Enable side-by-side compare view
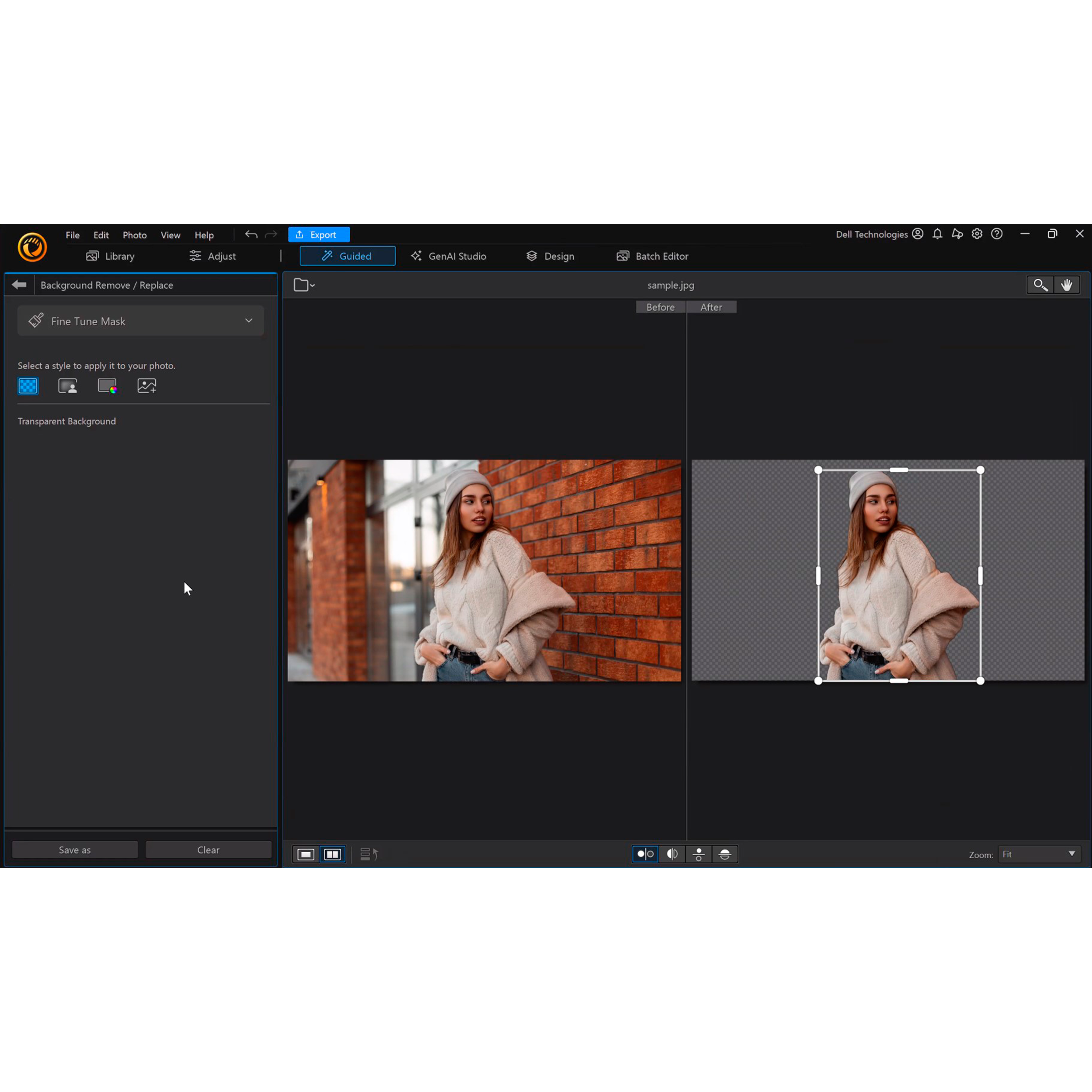Viewport: 1092px width, 1092px height. [x=332, y=854]
